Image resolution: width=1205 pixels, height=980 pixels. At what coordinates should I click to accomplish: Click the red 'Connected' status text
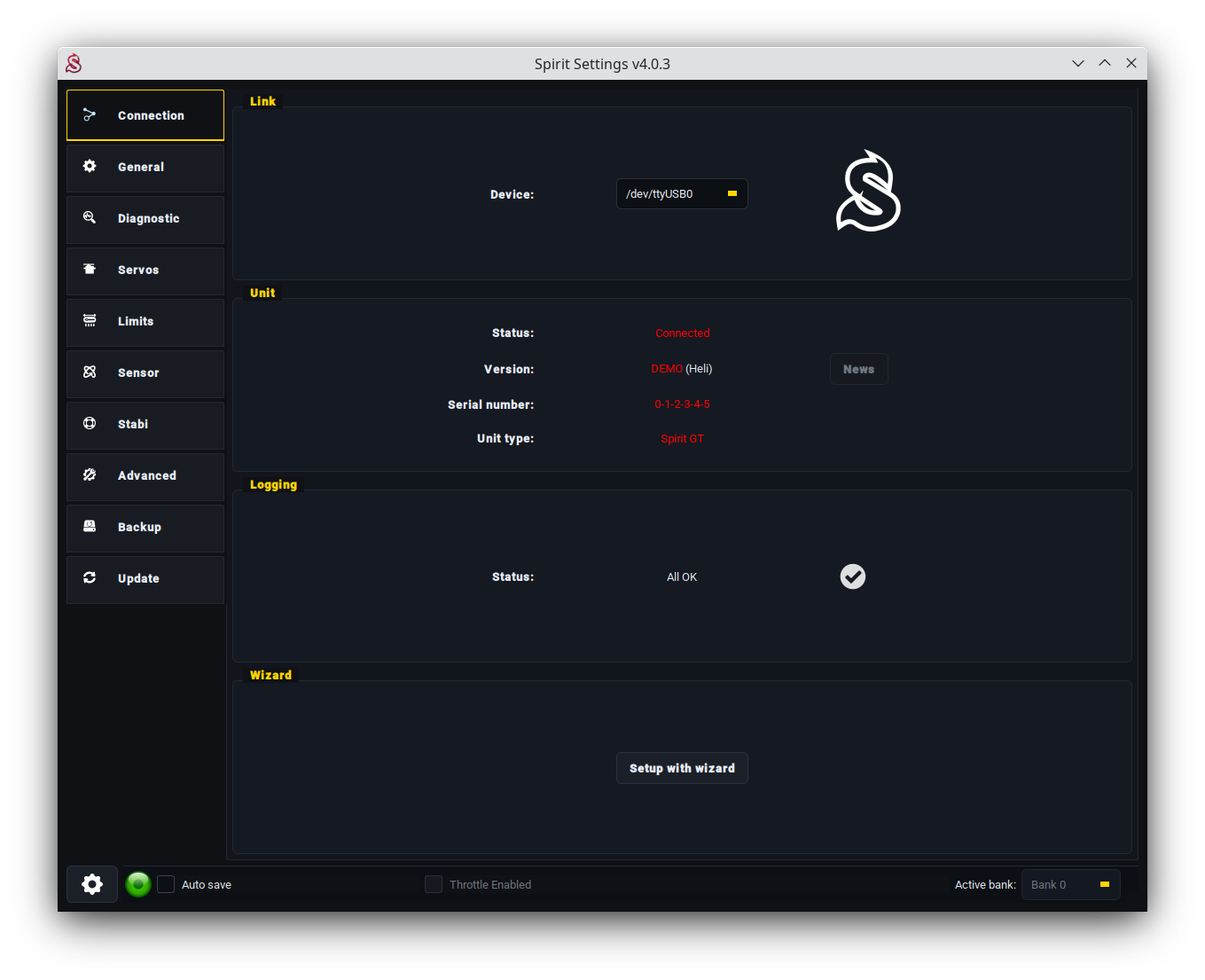tap(683, 333)
